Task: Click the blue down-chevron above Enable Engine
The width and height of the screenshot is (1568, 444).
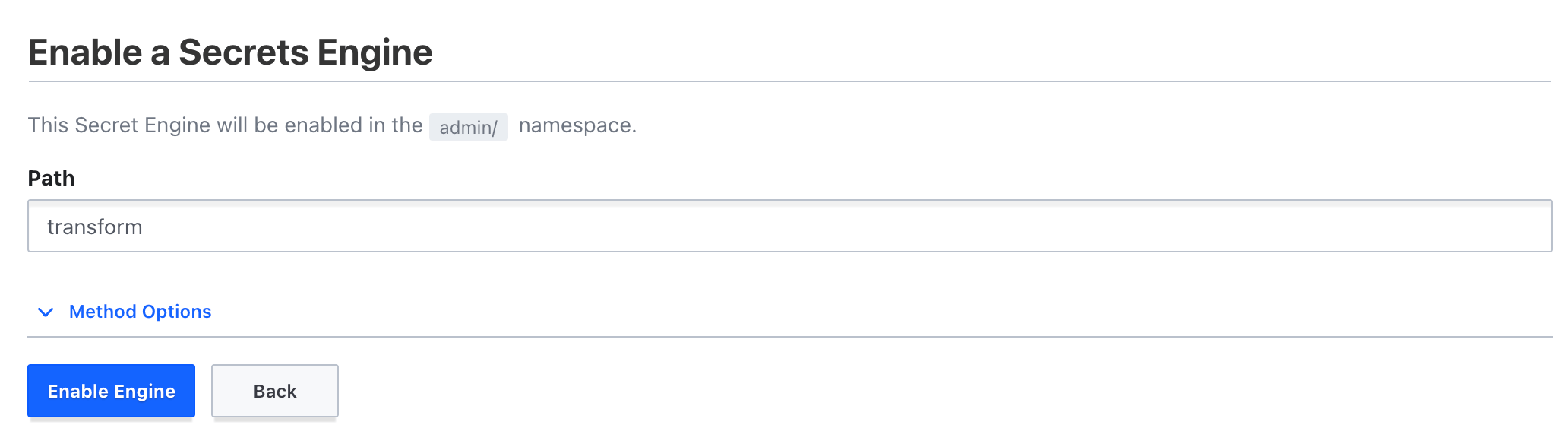Action: (46, 312)
